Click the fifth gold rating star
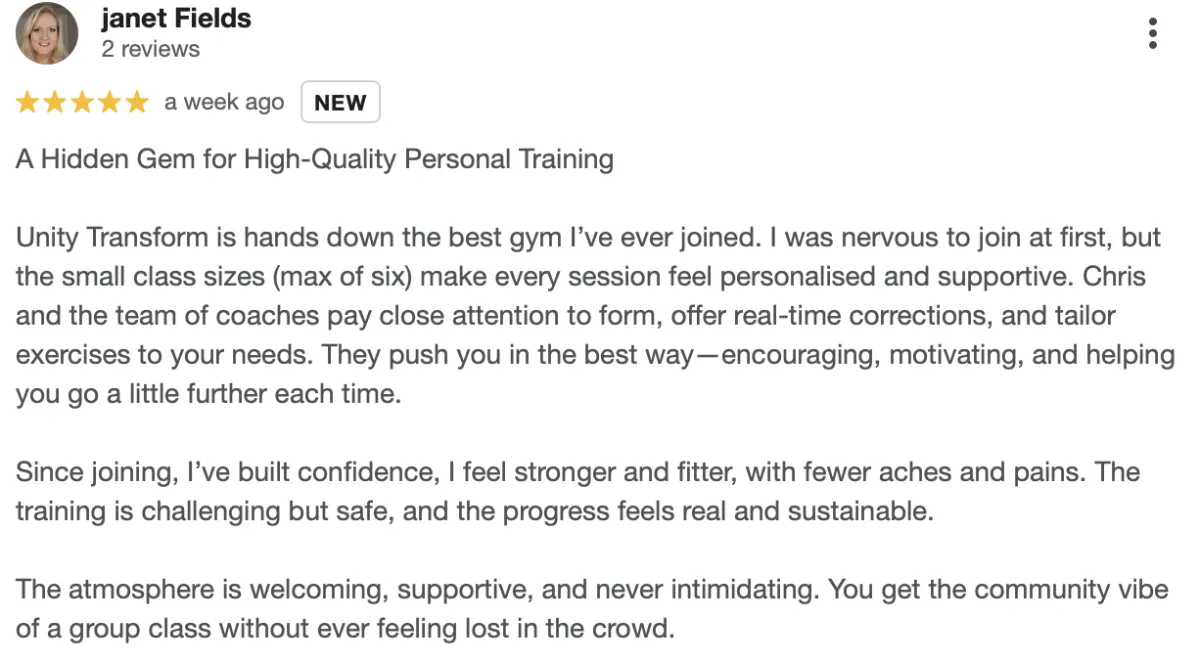Screen dimensions: 1200x663 click(x=136, y=102)
